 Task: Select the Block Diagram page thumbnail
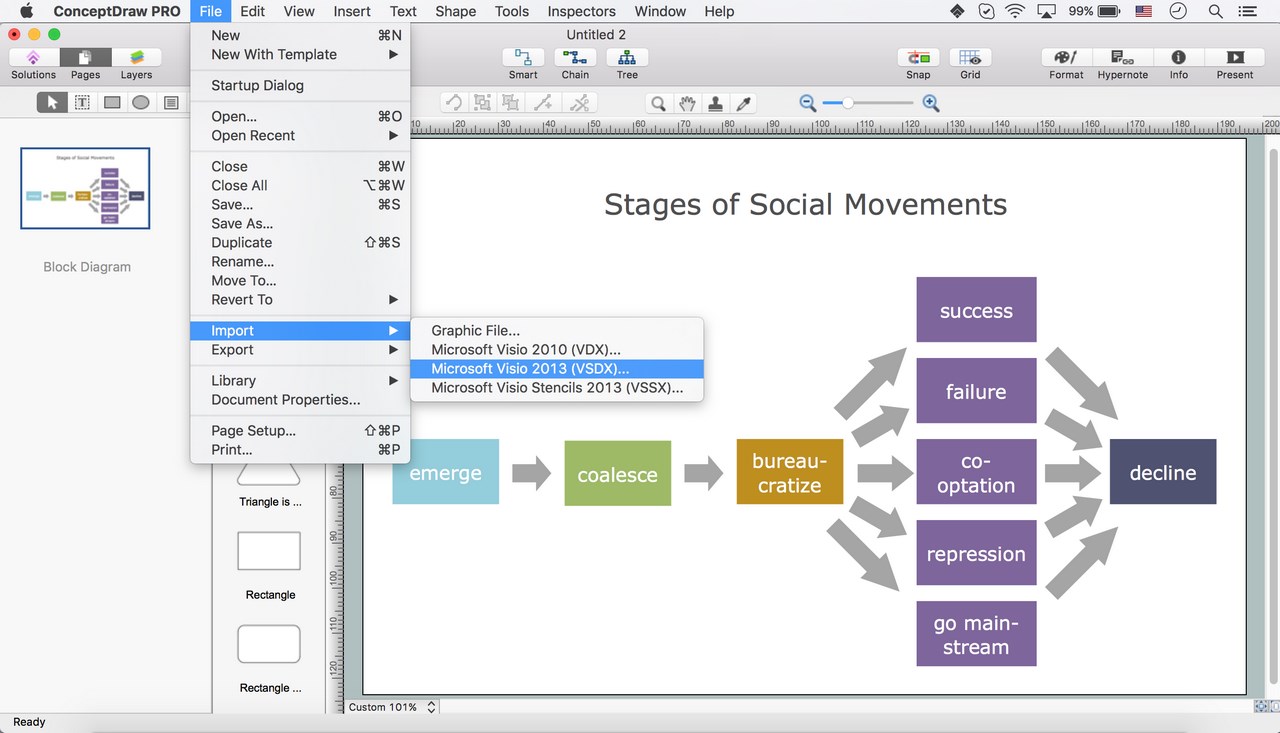[85, 188]
